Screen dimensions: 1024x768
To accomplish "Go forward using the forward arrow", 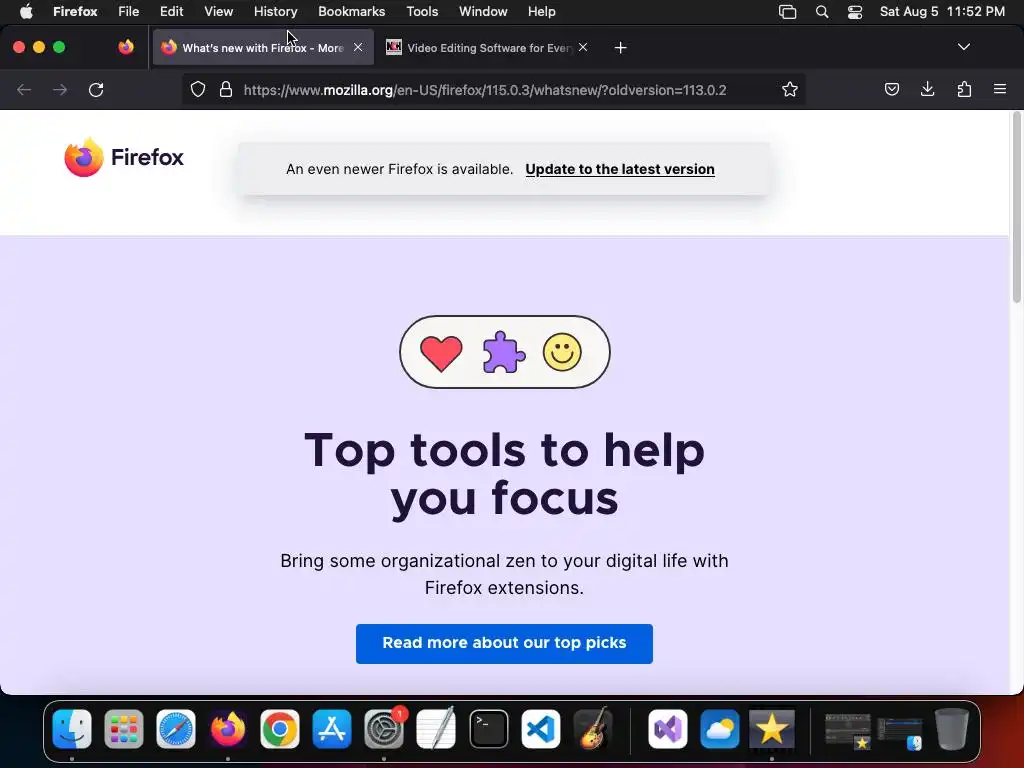I will tap(60, 89).
